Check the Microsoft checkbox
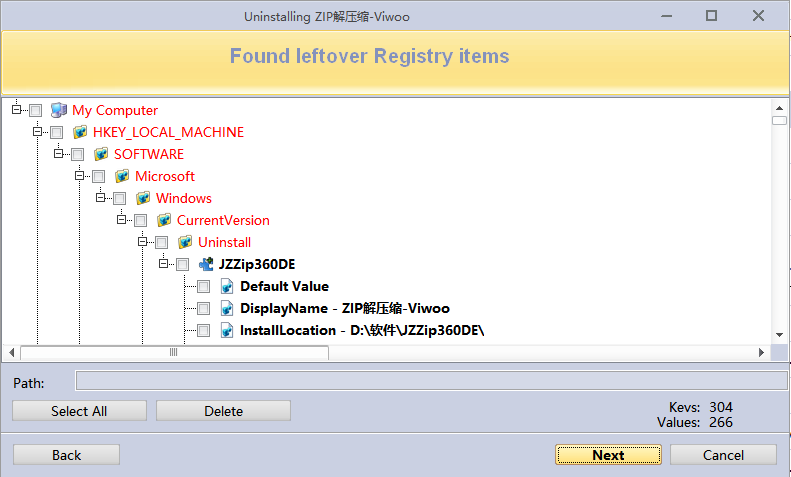The height and width of the screenshot is (477, 791). 98,176
